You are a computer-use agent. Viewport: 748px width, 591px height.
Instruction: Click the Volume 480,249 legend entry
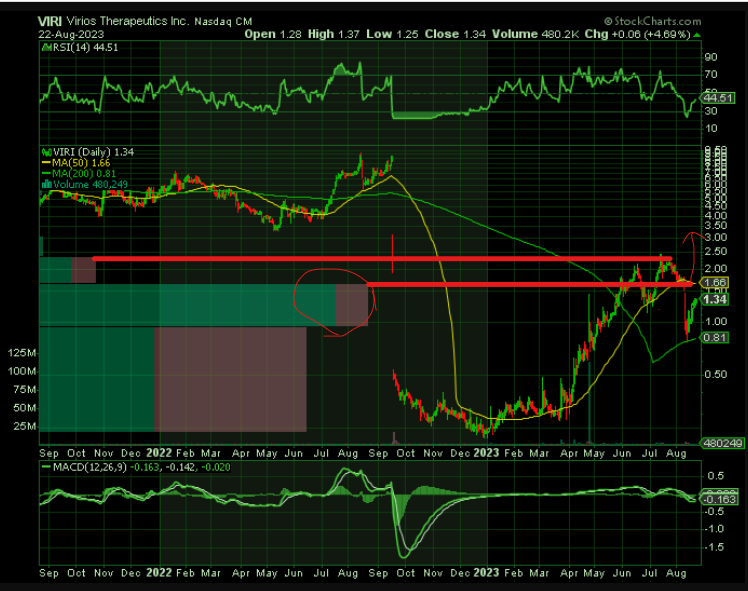(x=90, y=185)
